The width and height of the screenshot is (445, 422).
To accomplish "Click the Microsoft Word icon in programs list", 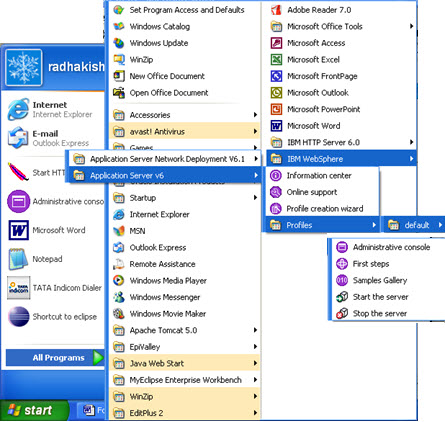I will coord(276,126).
